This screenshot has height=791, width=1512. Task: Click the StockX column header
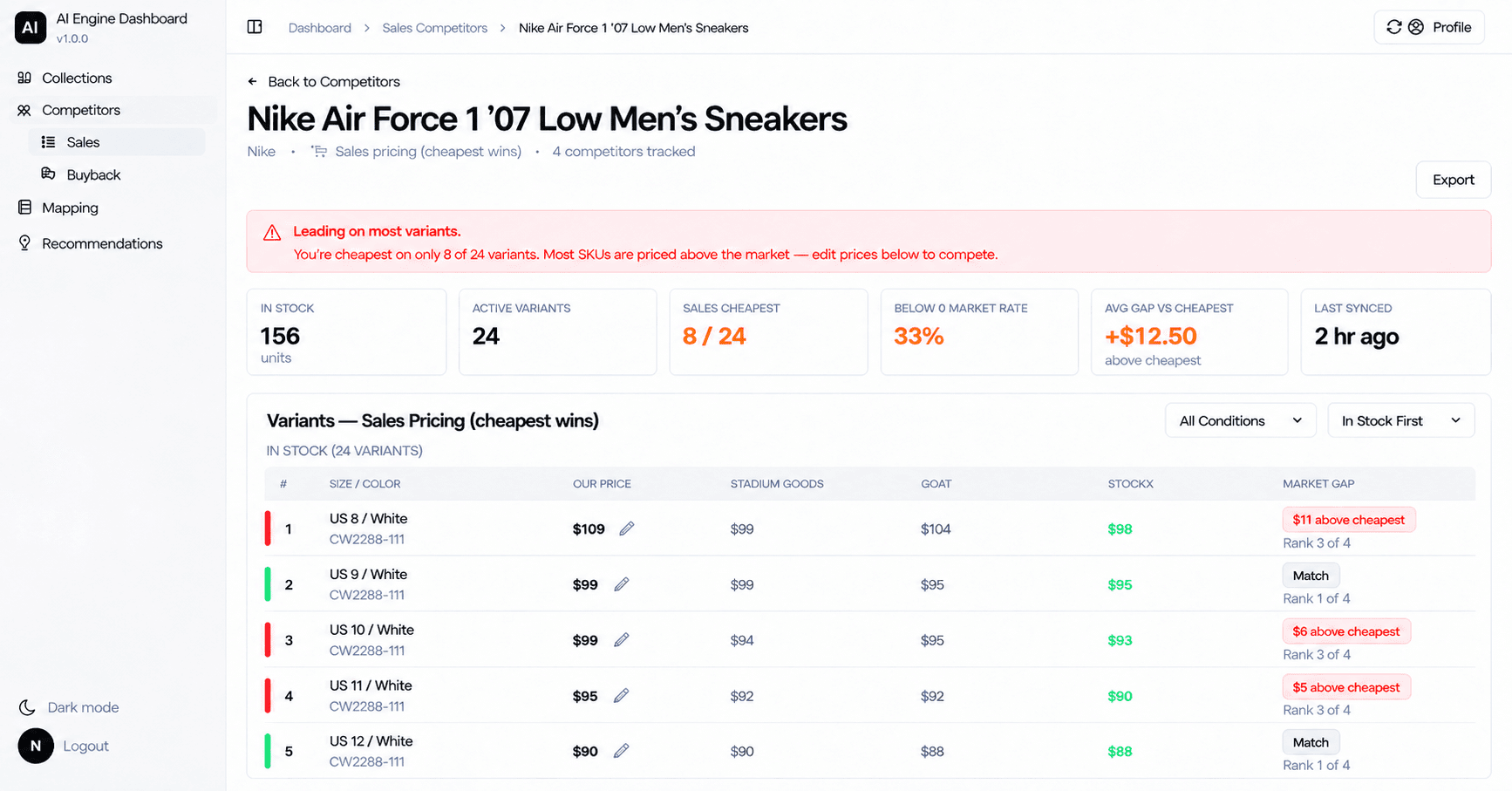1130,484
